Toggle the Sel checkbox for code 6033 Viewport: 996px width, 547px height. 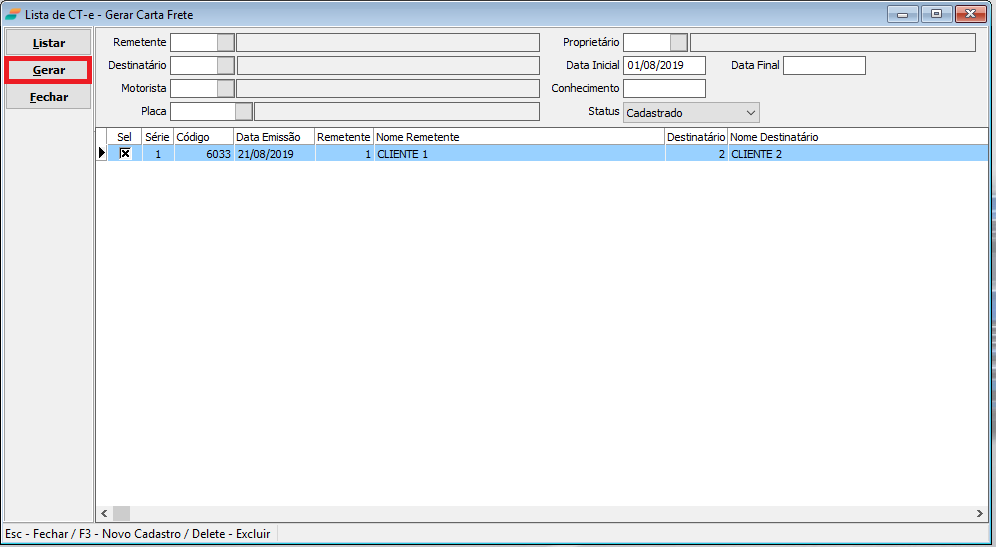tap(125, 153)
